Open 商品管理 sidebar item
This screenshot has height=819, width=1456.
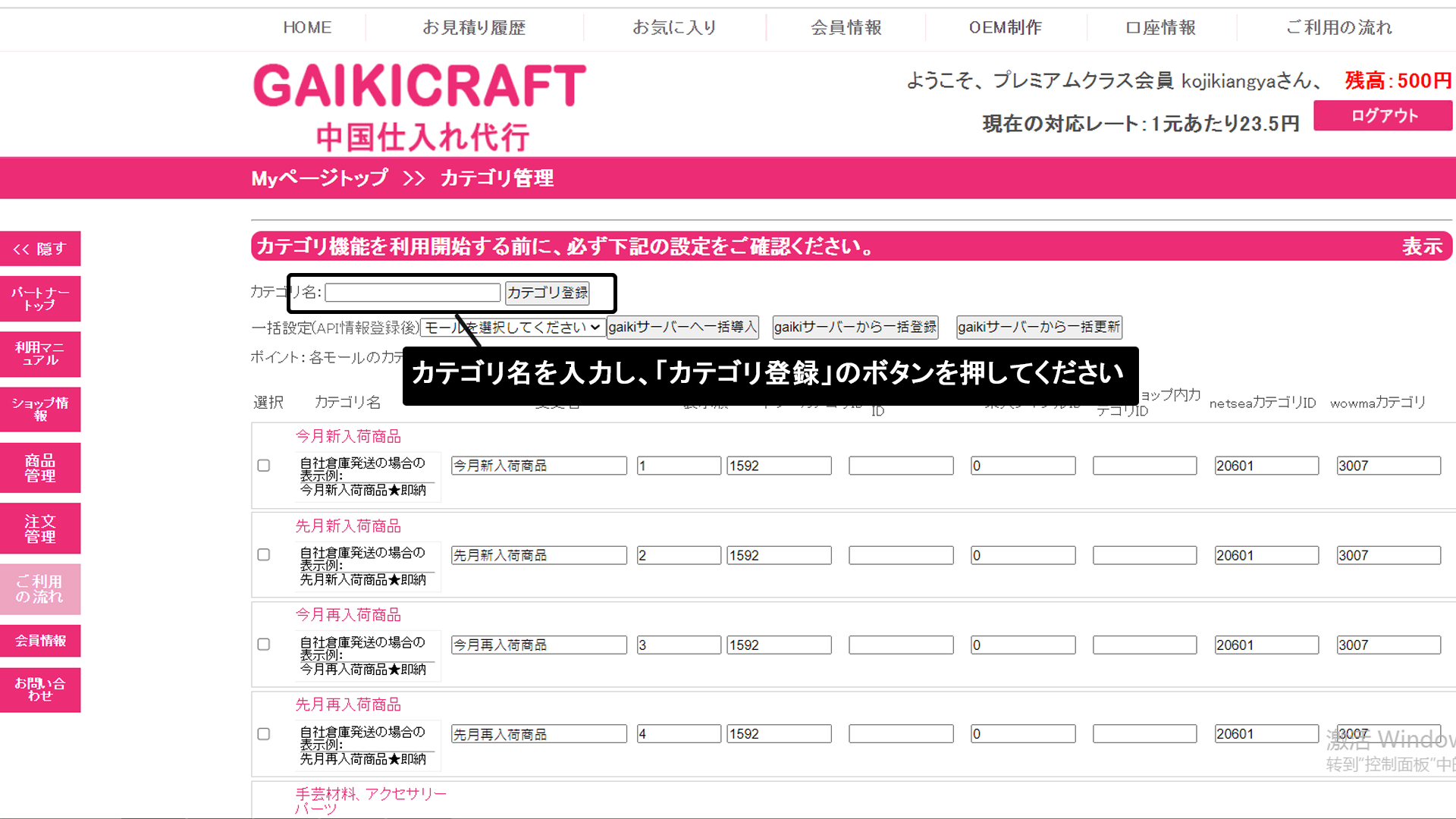point(40,468)
